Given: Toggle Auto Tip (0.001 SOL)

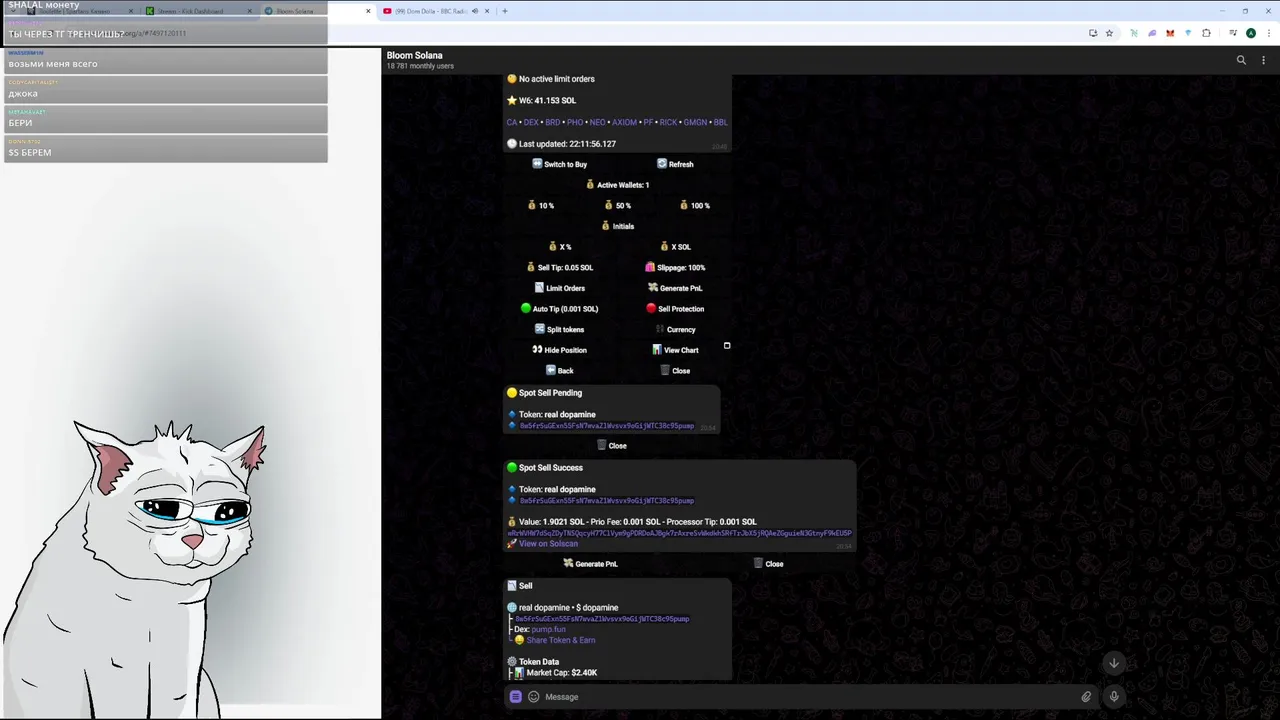Looking at the screenshot, I should click(x=560, y=309).
